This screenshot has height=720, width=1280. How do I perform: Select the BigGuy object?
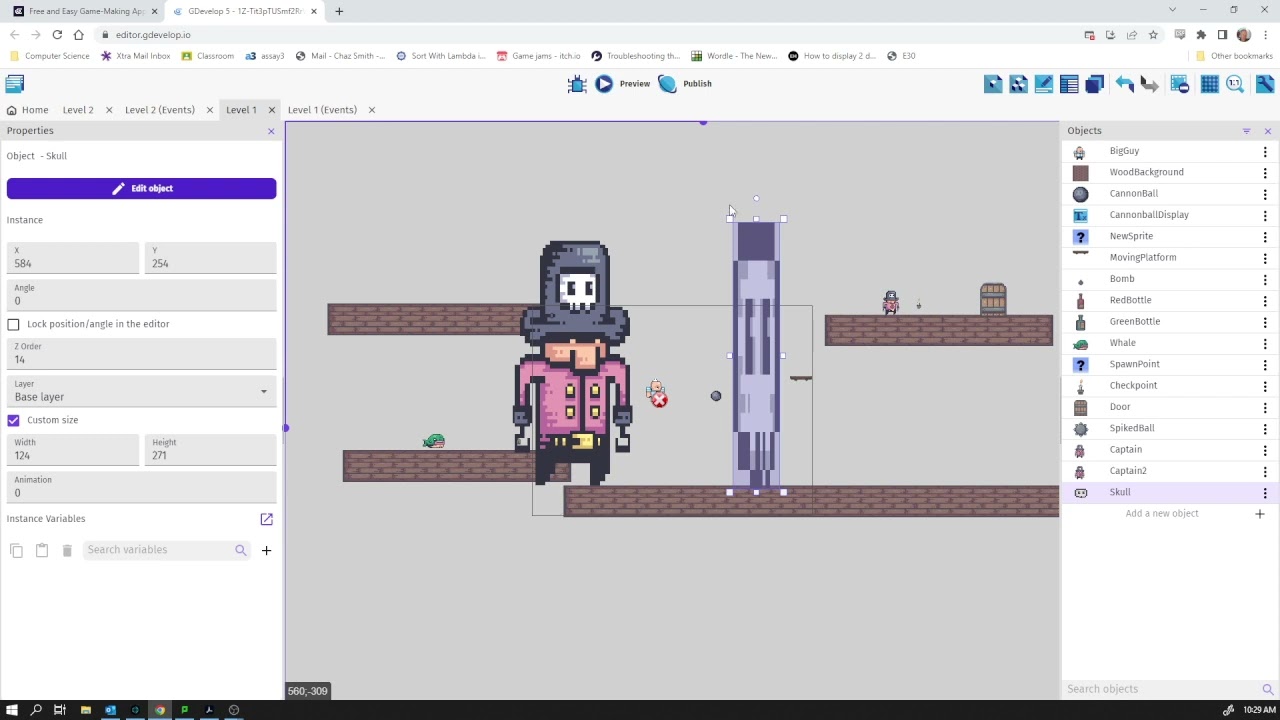click(x=1124, y=151)
